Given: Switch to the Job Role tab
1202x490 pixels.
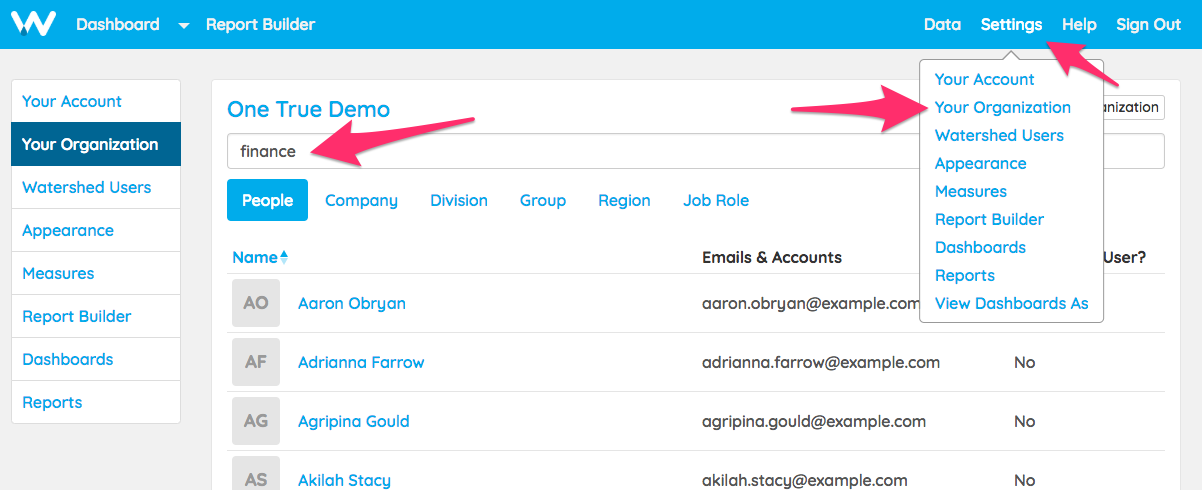Looking at the screenshot, I should tap(716, 200).
